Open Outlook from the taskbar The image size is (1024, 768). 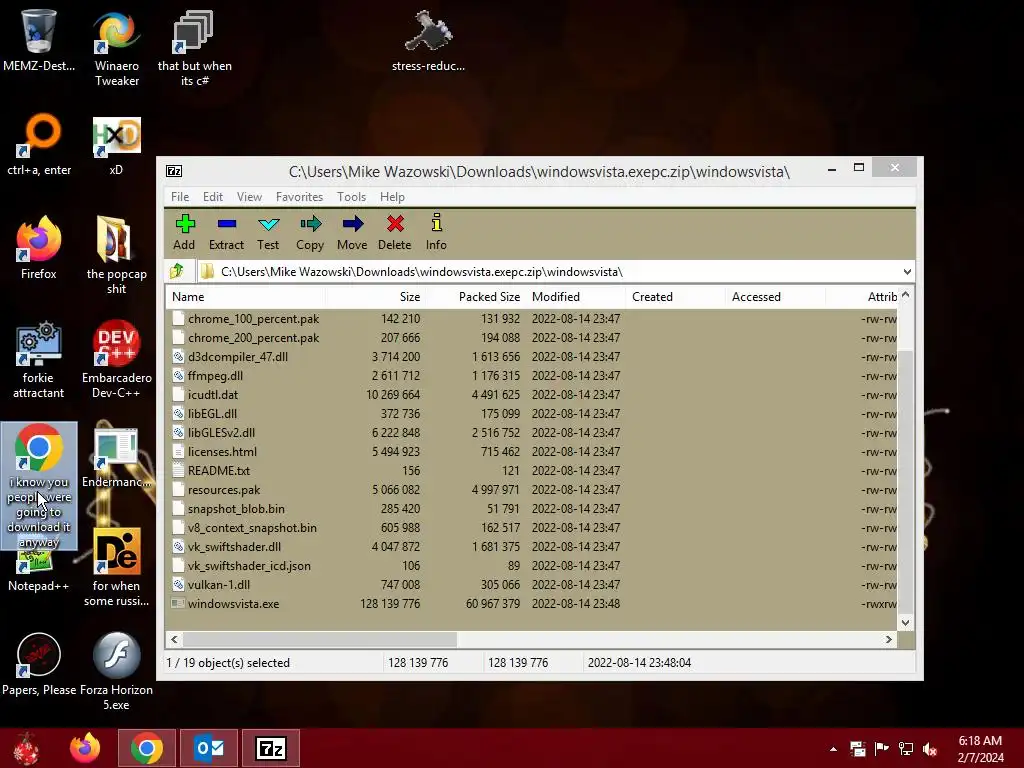pyautogui.click(x=209, y=748)
